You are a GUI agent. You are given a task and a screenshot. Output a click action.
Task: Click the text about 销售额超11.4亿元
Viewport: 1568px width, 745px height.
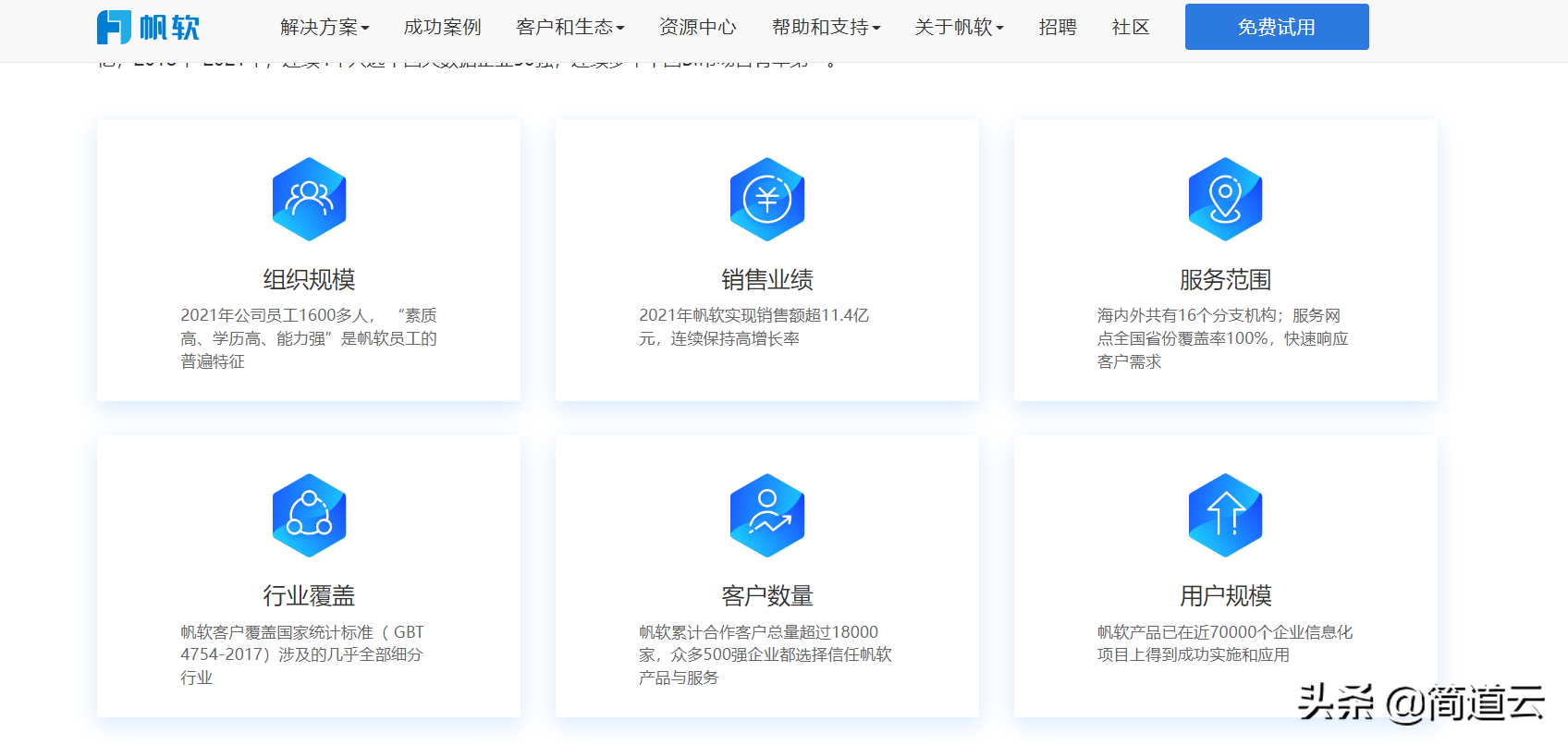[754, 327]
